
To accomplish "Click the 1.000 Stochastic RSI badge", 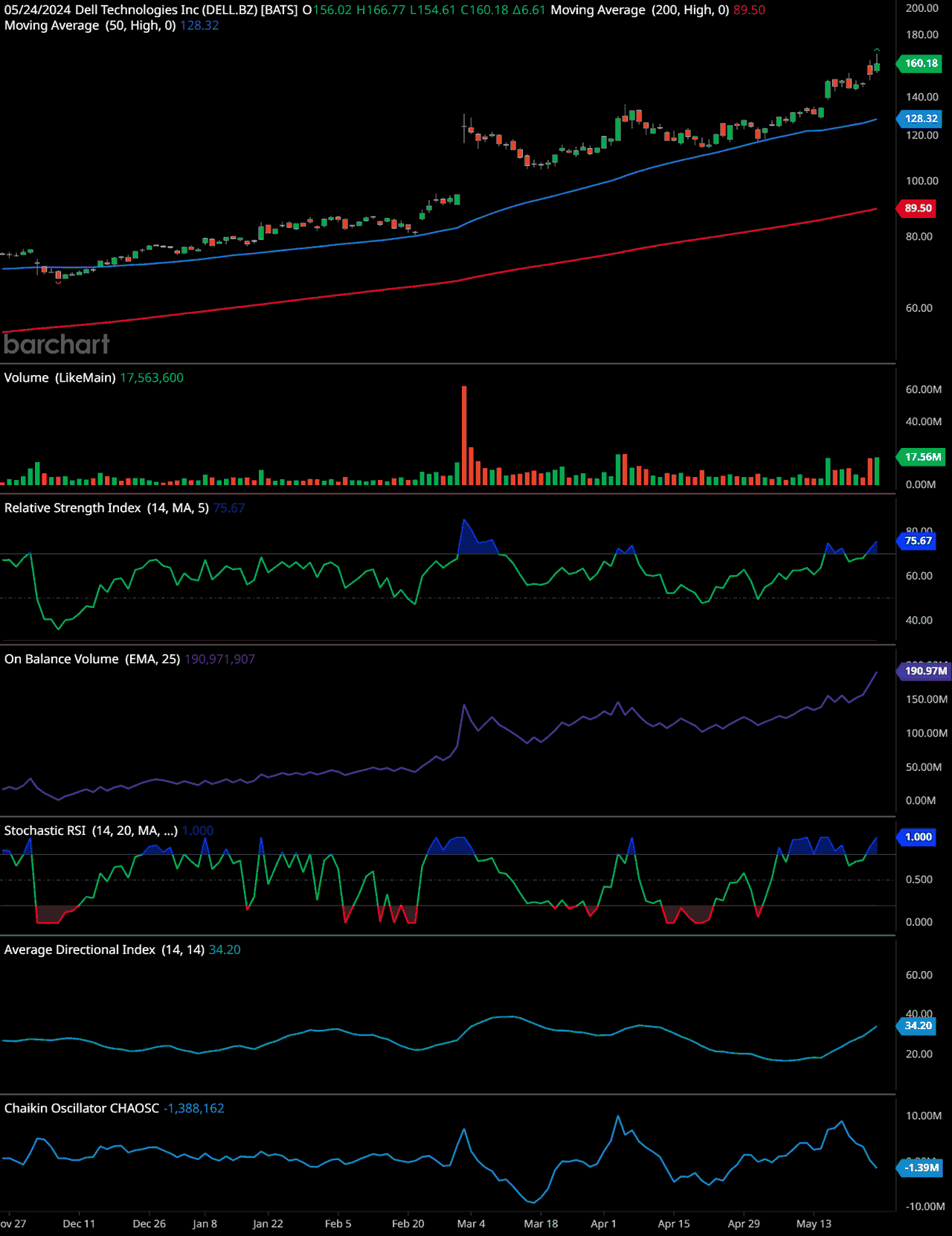I will click(x=918, y=837).
